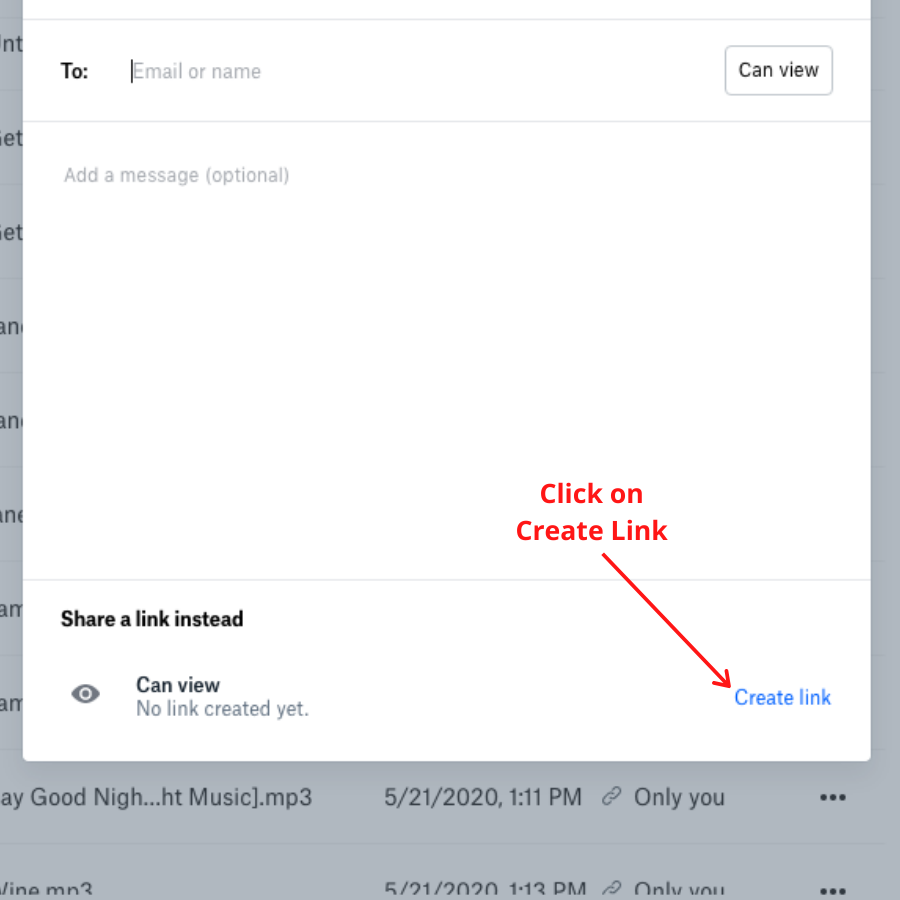
Task: Click the Share a link instead heading
Action: pyautogui.click(x=152, y=619)
